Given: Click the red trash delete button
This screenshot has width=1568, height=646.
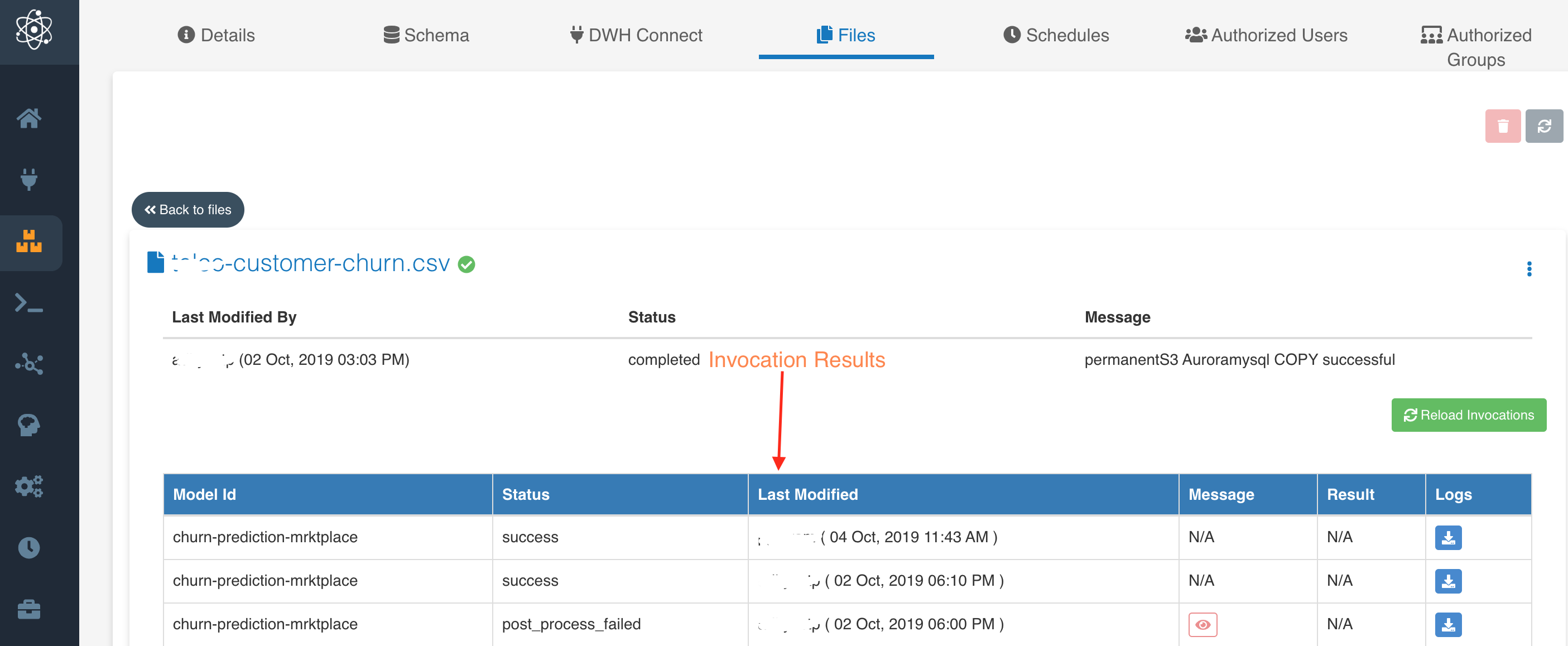Looking at the screenshot, I should [x=1502, y=126].
